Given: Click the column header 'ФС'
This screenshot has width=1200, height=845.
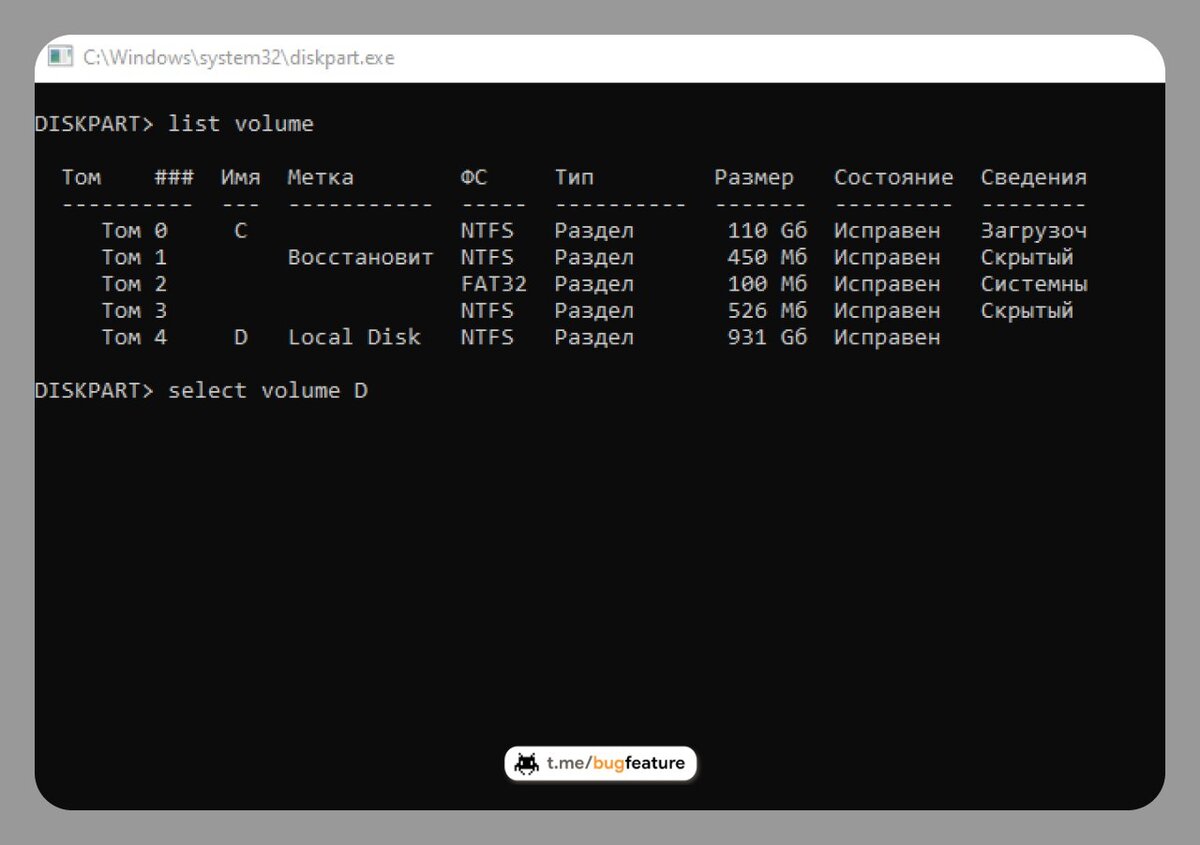Looking at the screenshot, I should pos(474,177).
